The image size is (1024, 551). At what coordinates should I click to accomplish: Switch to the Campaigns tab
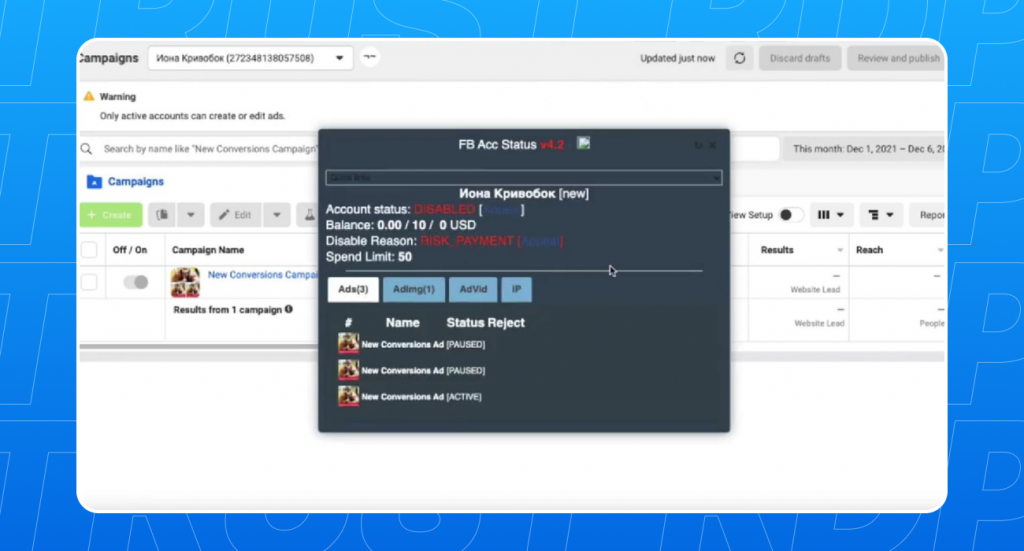coord(136,181)
